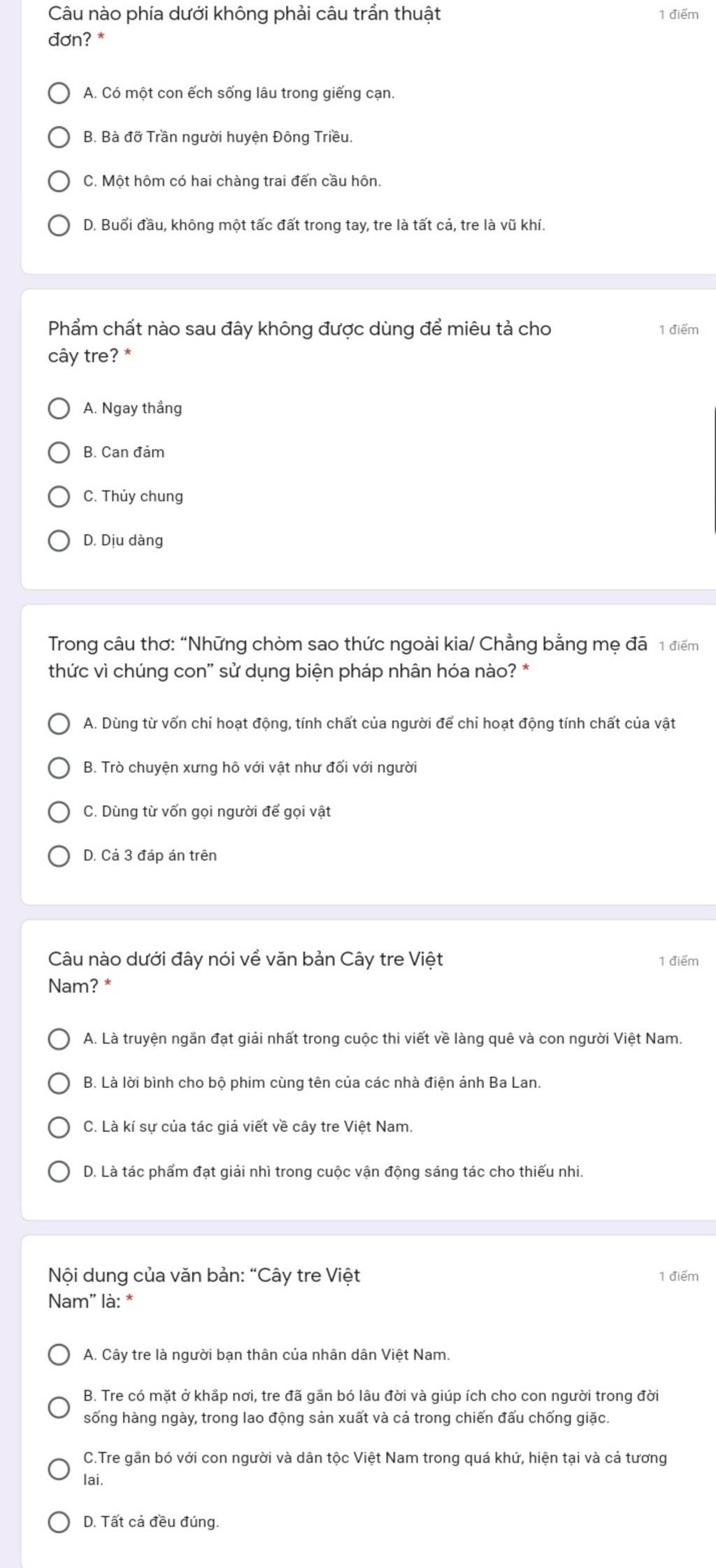Pick C. Dùng từ vốn gọi người để gọi vật
This screenshot has width=716, height=1568.
pyautogui.click(x=59, y=811)
